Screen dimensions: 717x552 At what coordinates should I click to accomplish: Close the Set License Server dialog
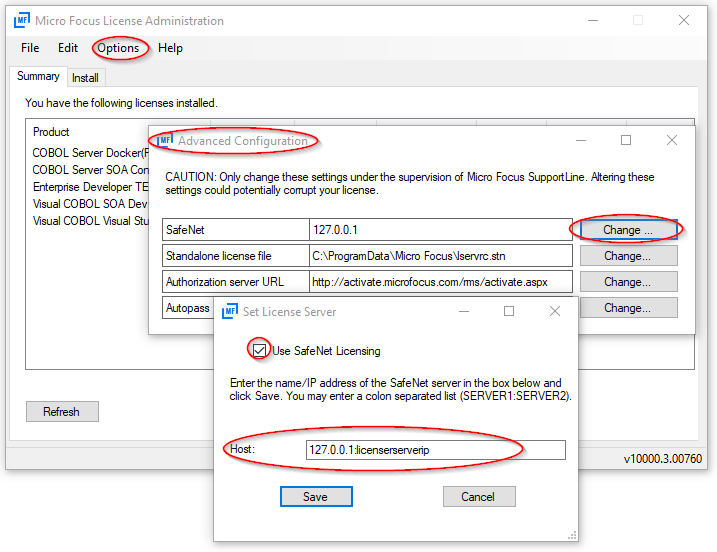tap(555, 312)
